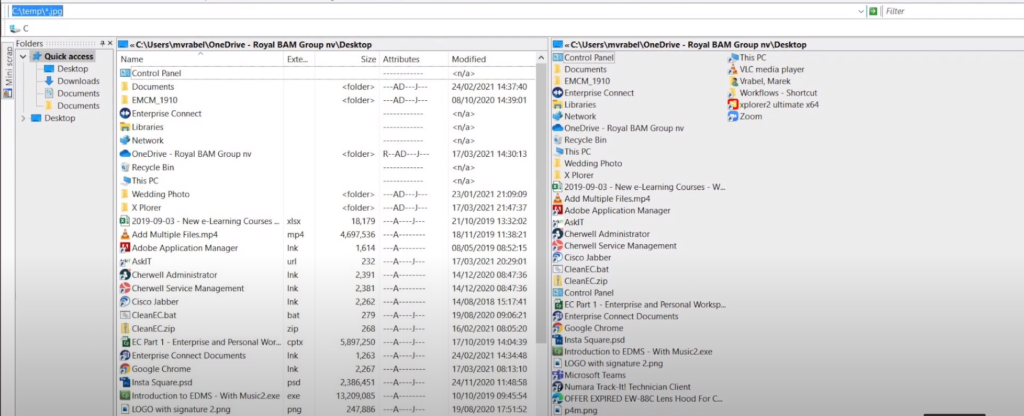
Task: Select the VLC media player icon
Action: pyautogui.click(x=732, y=70)
